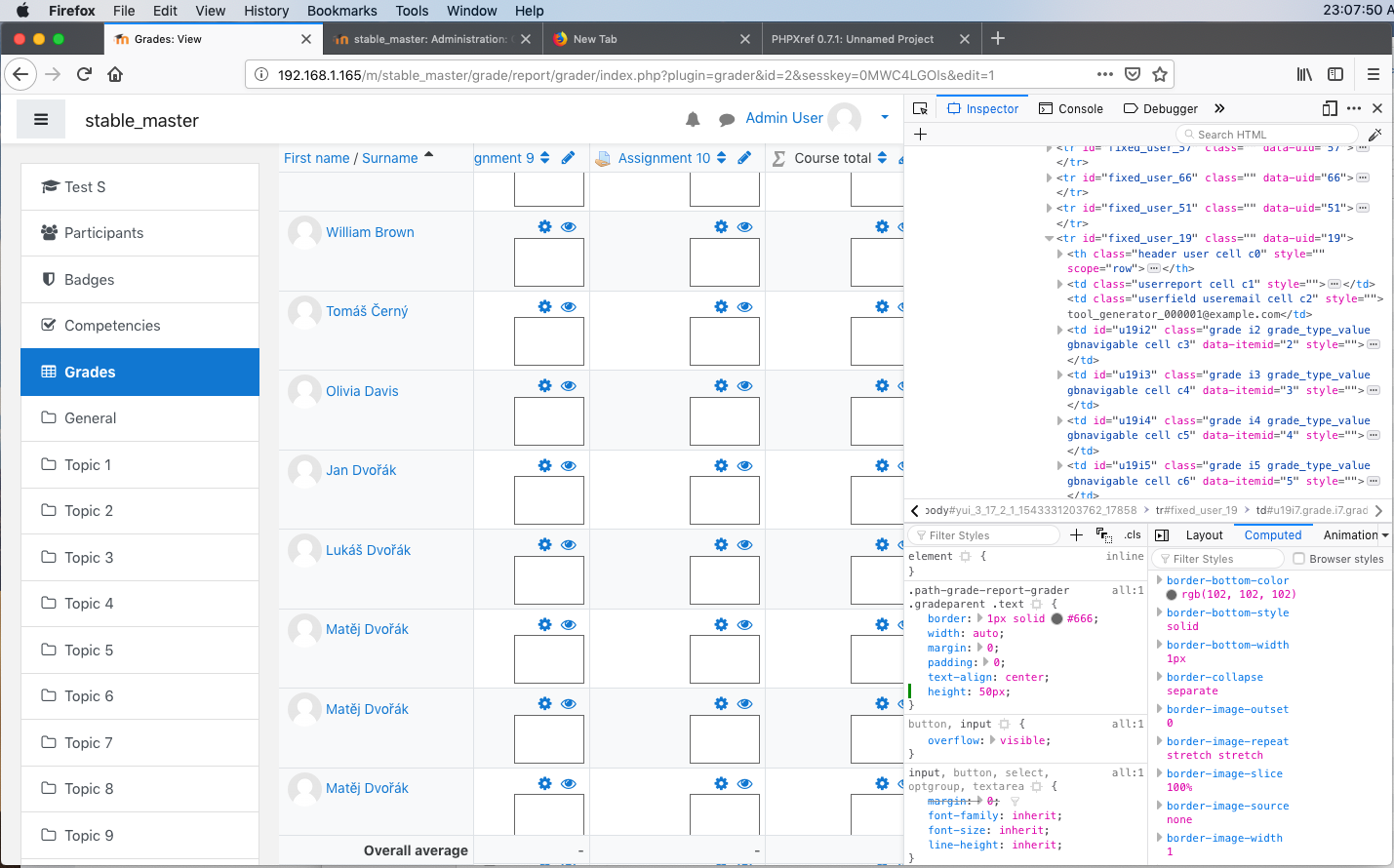
Task: Open Olivia Davis user link
Action: point(362,391)
